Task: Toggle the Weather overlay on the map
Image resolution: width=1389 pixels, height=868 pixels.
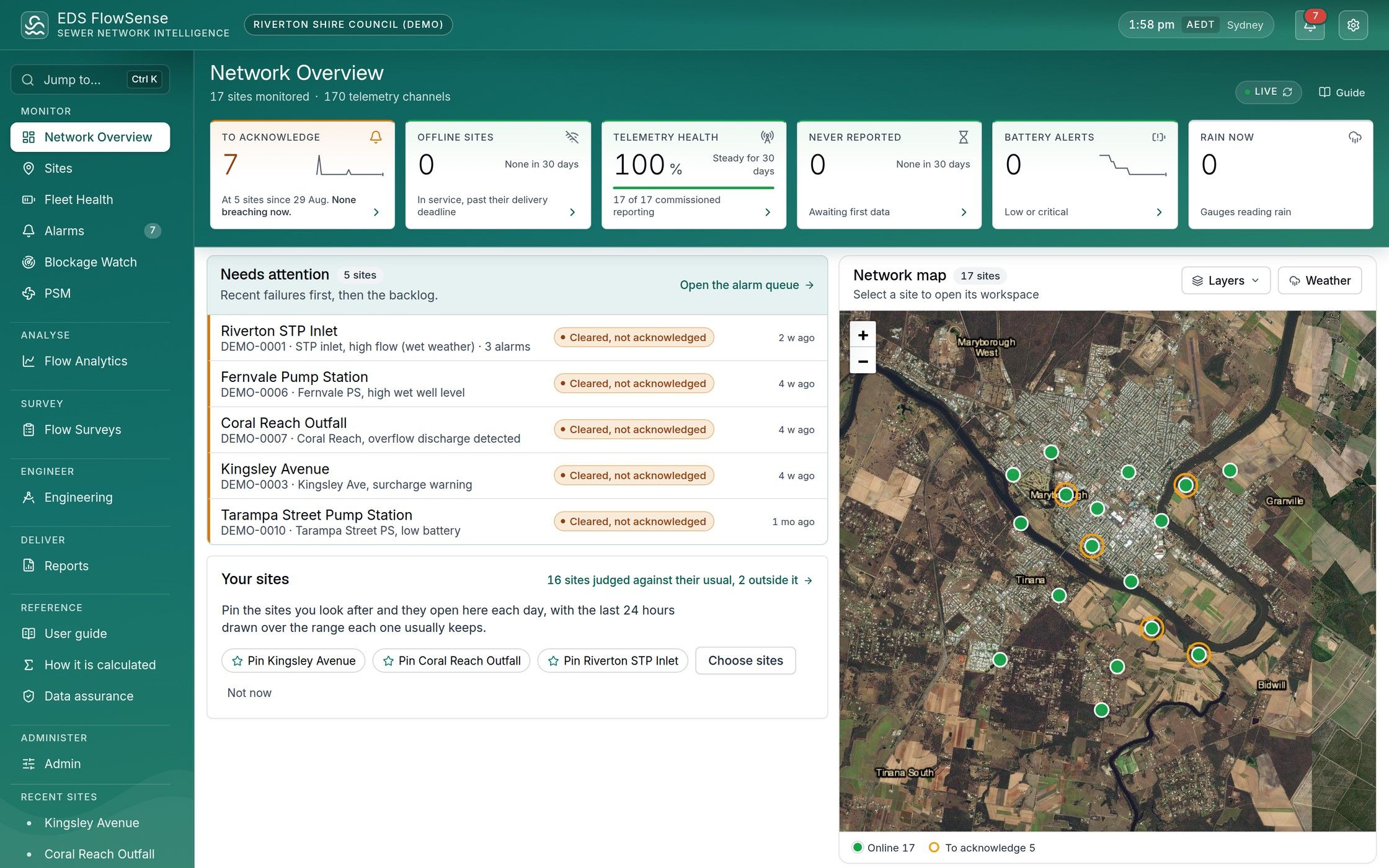Action: tap(1320, 280)
